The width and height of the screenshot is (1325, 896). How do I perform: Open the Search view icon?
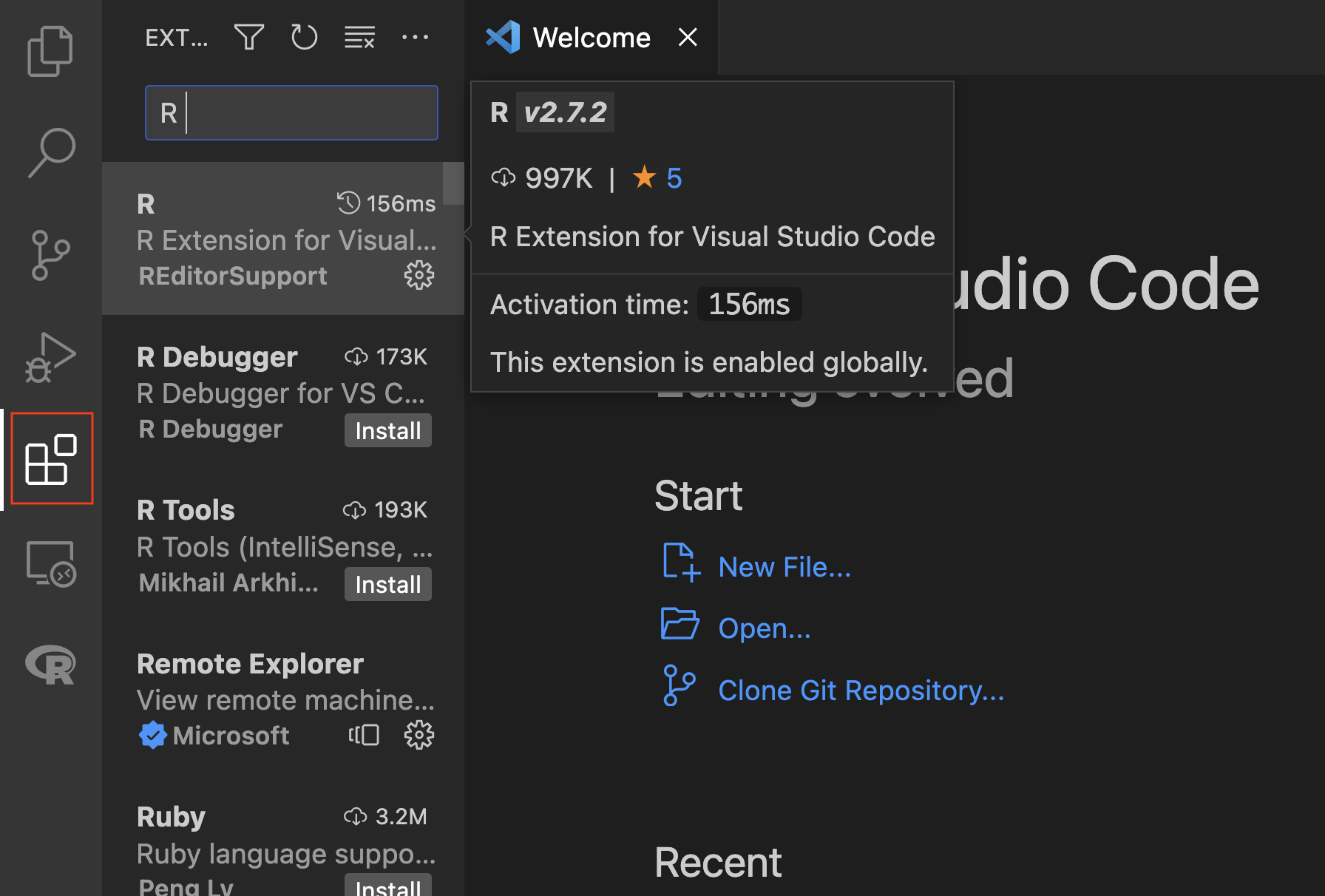click(50, 153)
